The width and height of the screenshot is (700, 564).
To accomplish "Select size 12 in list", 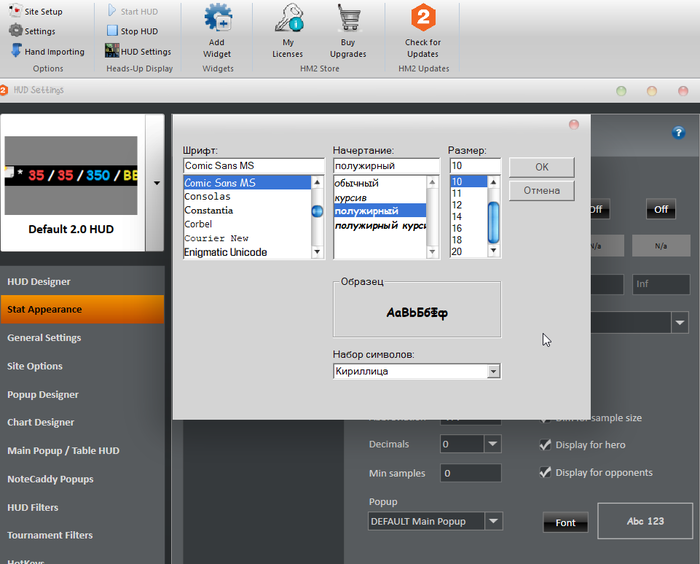I will [469, 205].
